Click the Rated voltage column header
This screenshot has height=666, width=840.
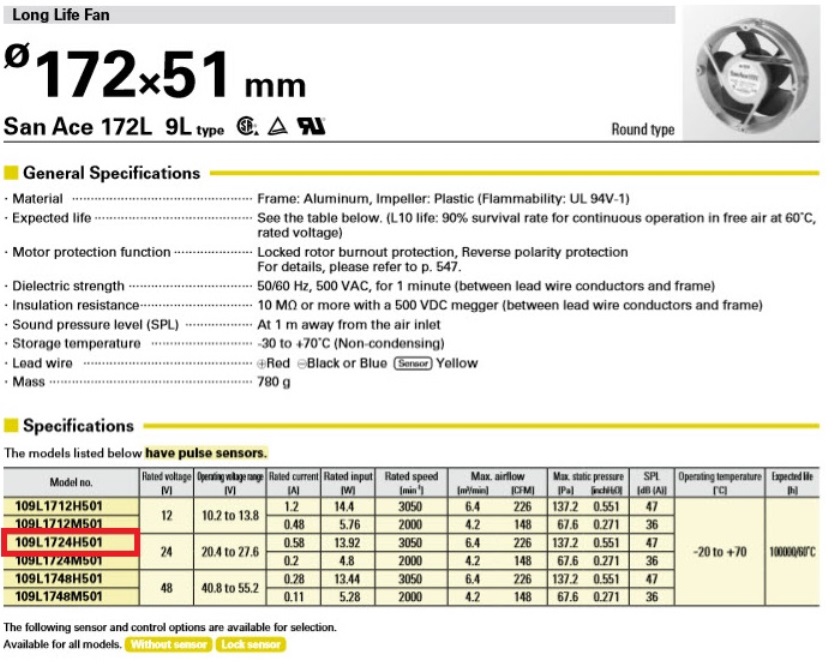(x=167, y=482)
